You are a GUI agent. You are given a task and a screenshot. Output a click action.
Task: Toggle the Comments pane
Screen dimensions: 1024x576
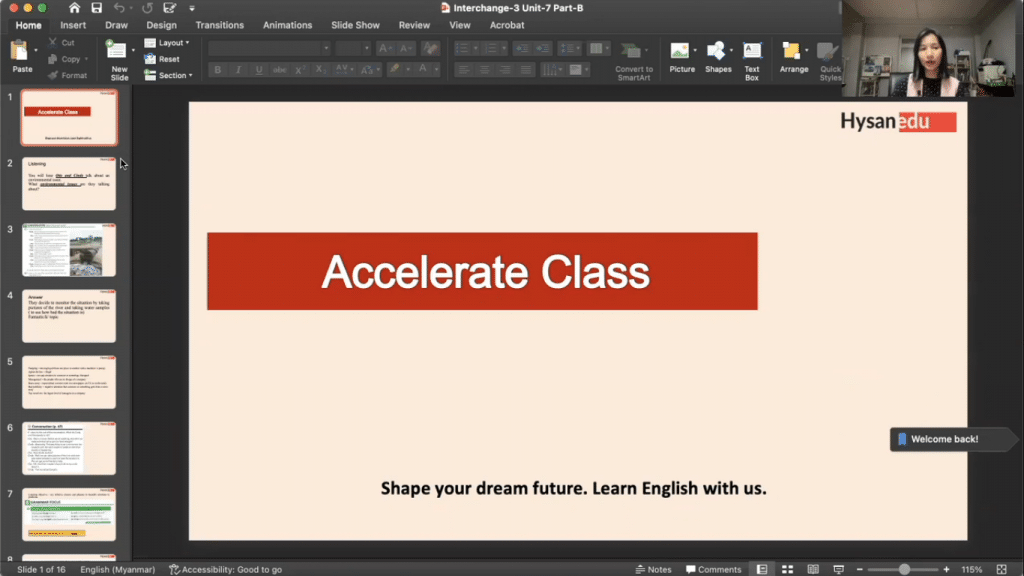(x=713, y=569)
